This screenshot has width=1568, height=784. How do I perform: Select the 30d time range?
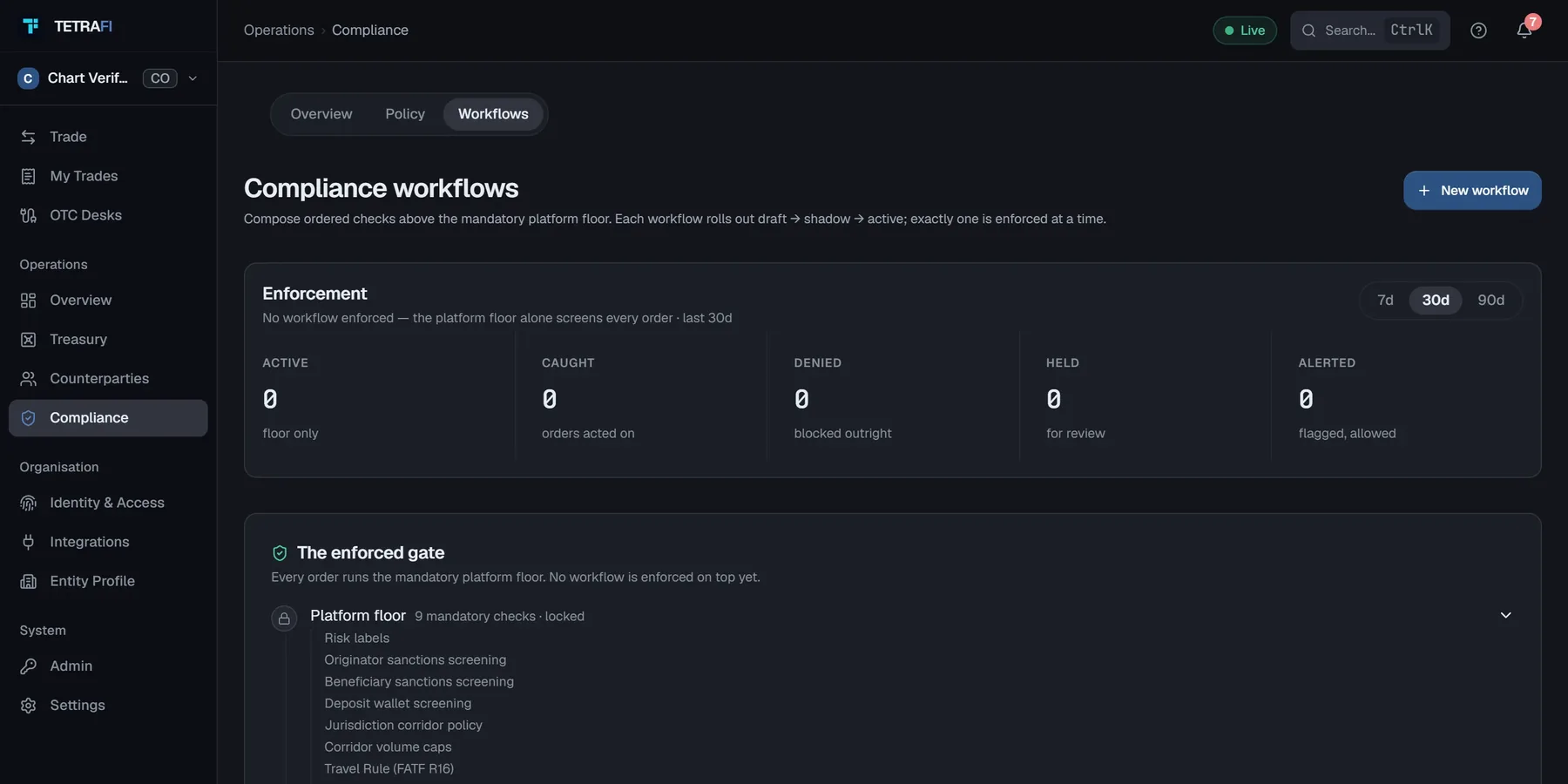(1436, 301)
